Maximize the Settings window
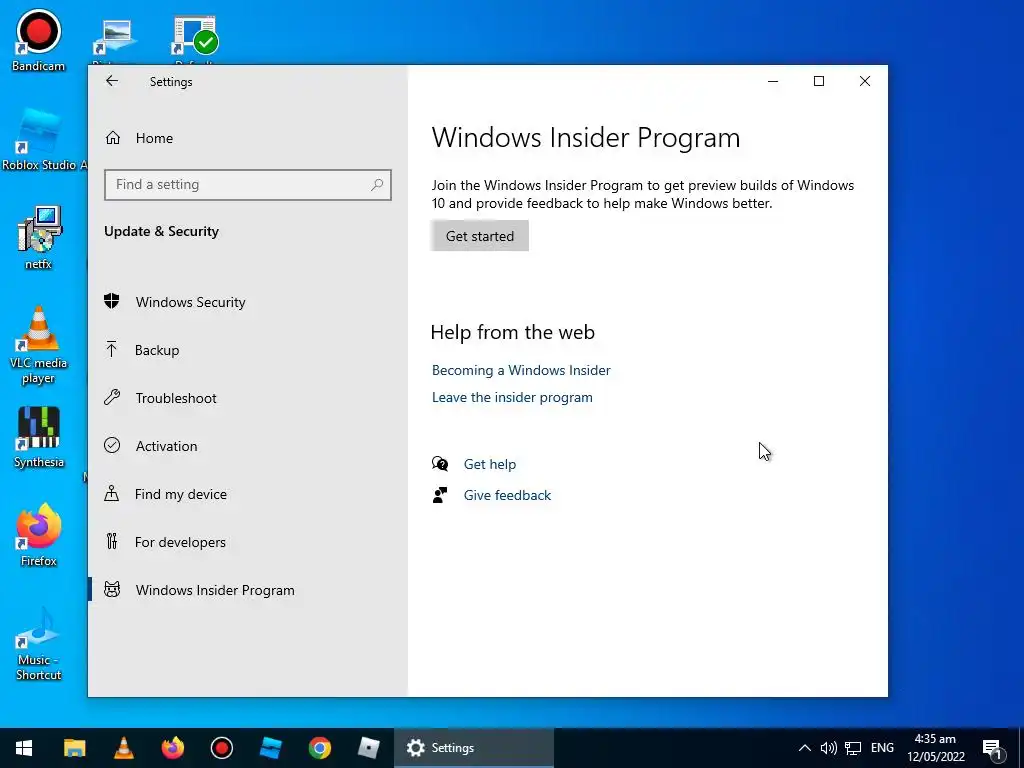This screenshot has height=768, width=1024. [x=818, y=81]
